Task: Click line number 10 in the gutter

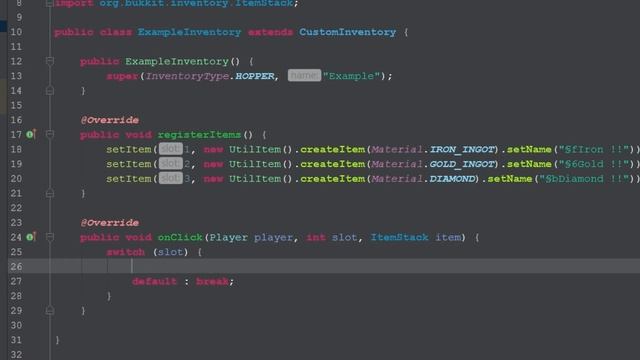Action: (x=16, y=32)
